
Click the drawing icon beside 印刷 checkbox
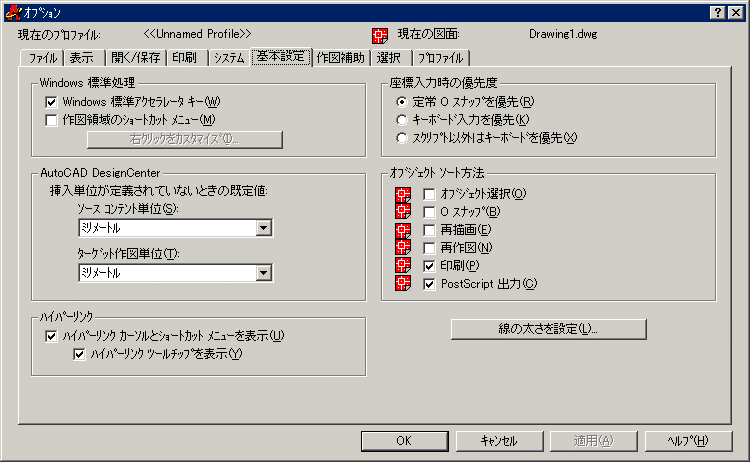[403, 266]
